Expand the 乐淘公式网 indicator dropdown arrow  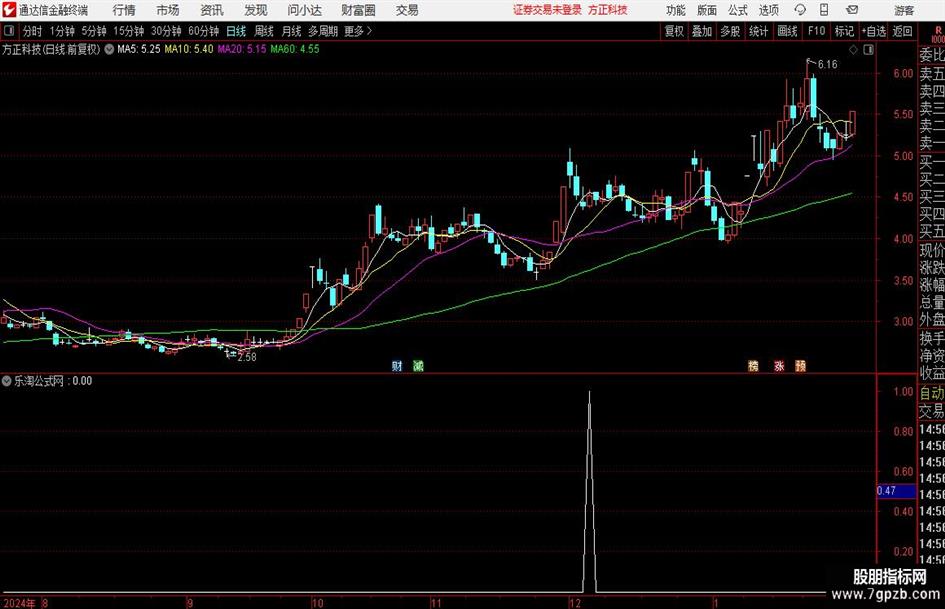tap(7, 381)
